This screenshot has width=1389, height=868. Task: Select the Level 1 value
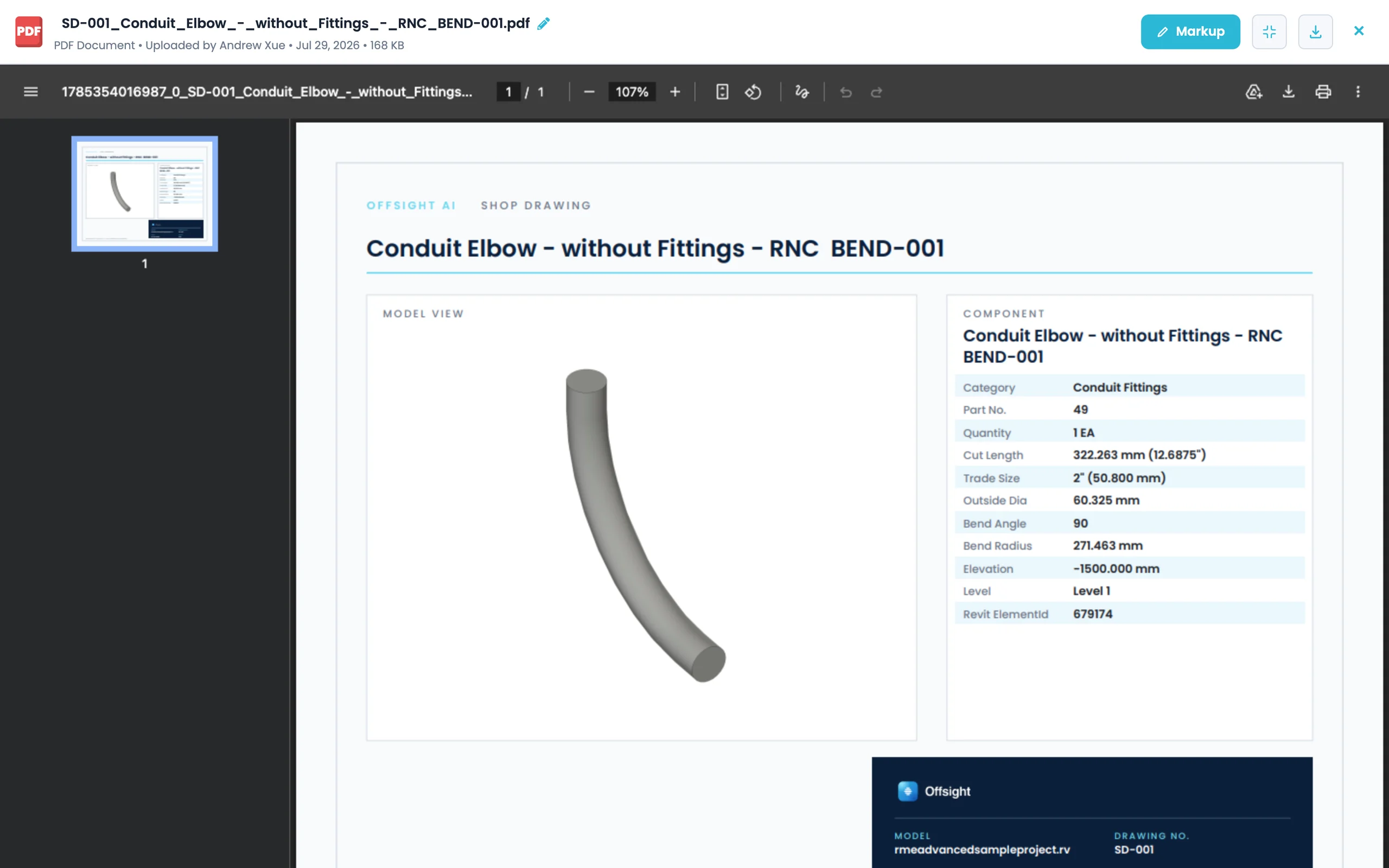click(1092, 591)
